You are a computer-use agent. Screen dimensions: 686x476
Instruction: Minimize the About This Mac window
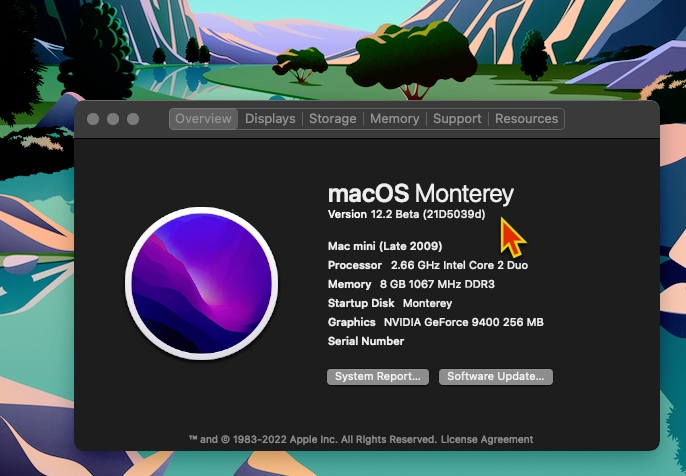point(113,119)
